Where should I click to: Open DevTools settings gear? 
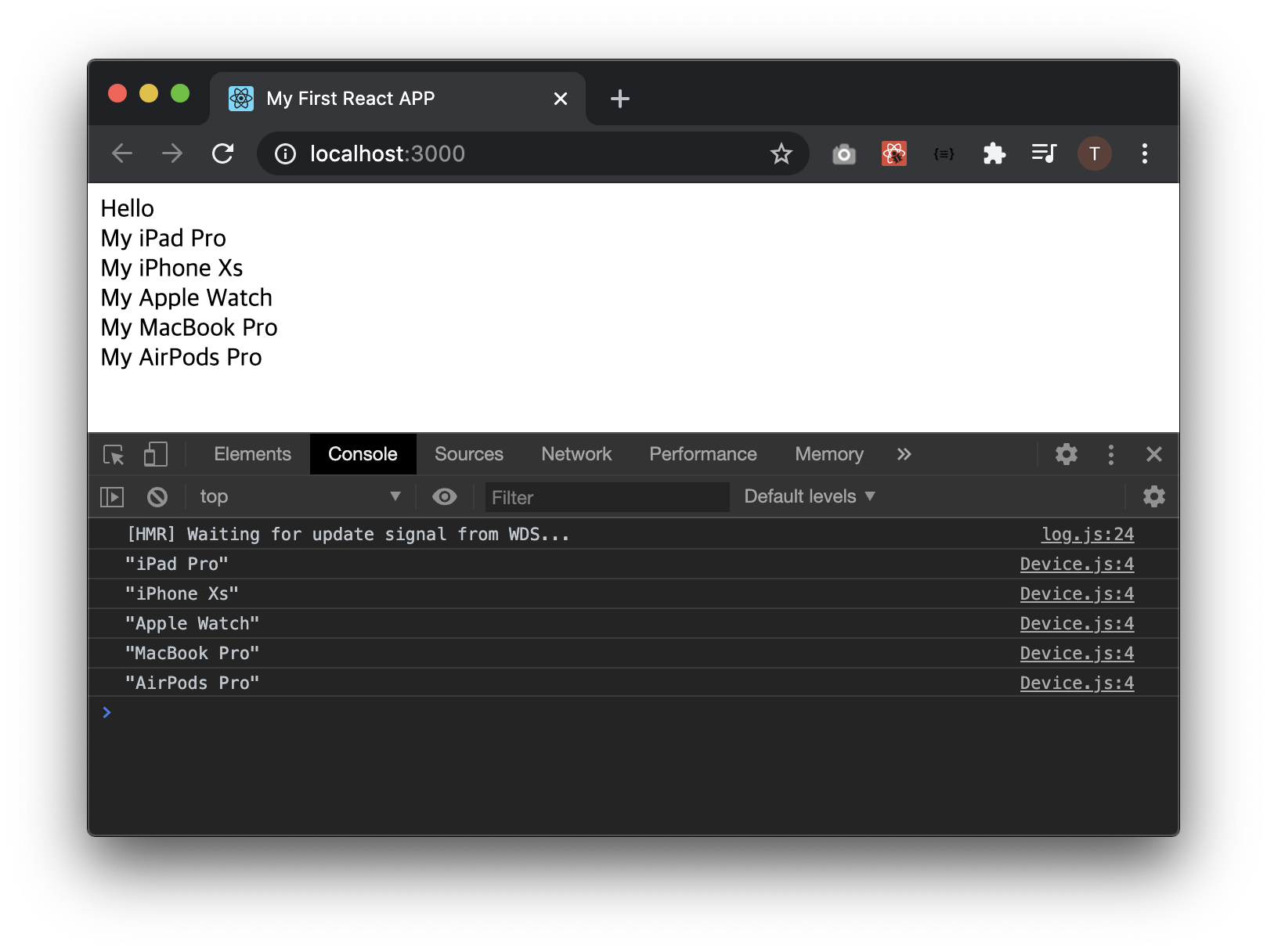coord(1066,454)
